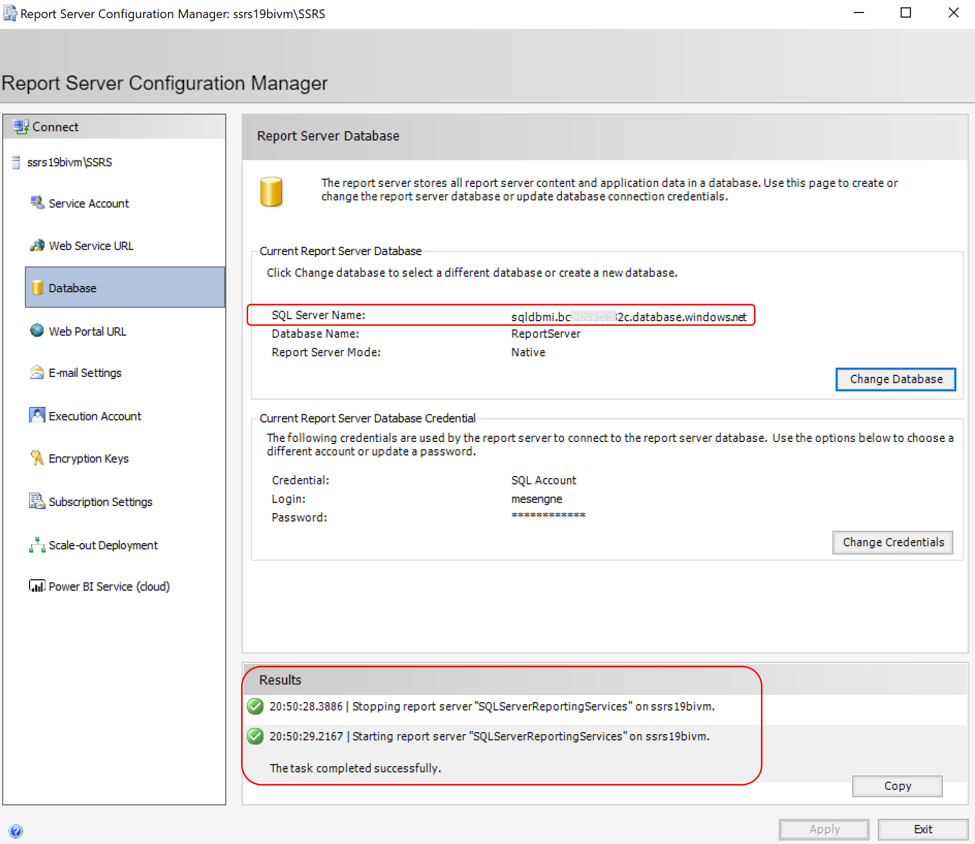
Task: Click the Connect button at sidebar top
Action: pos(114,127)
